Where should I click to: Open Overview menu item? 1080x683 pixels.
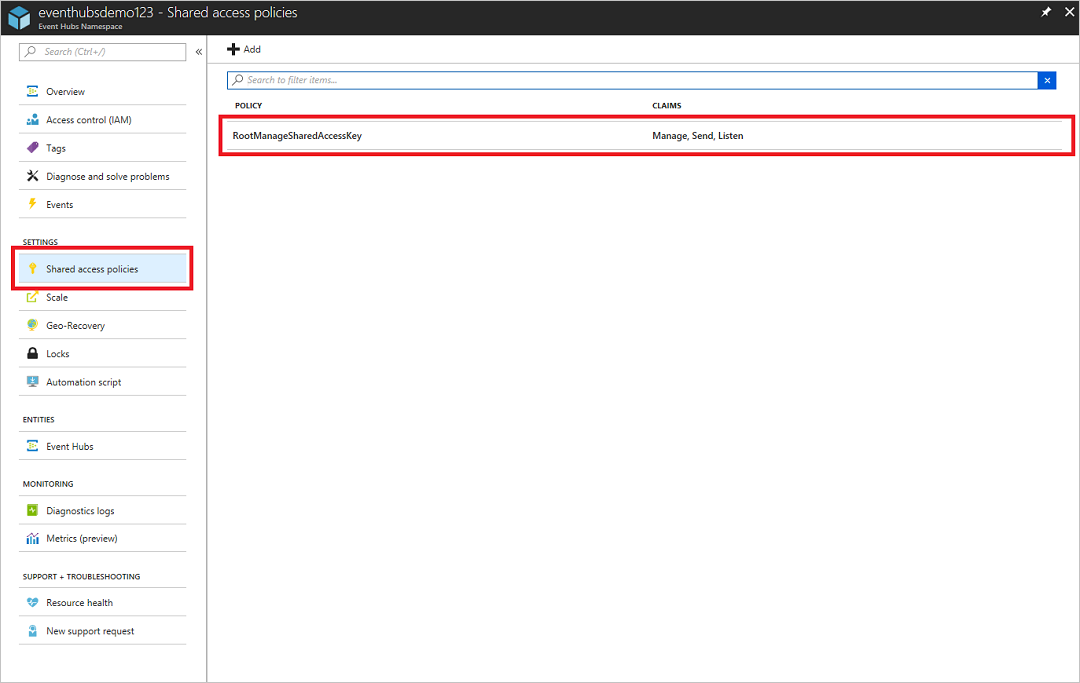click(x=103, y=91)
